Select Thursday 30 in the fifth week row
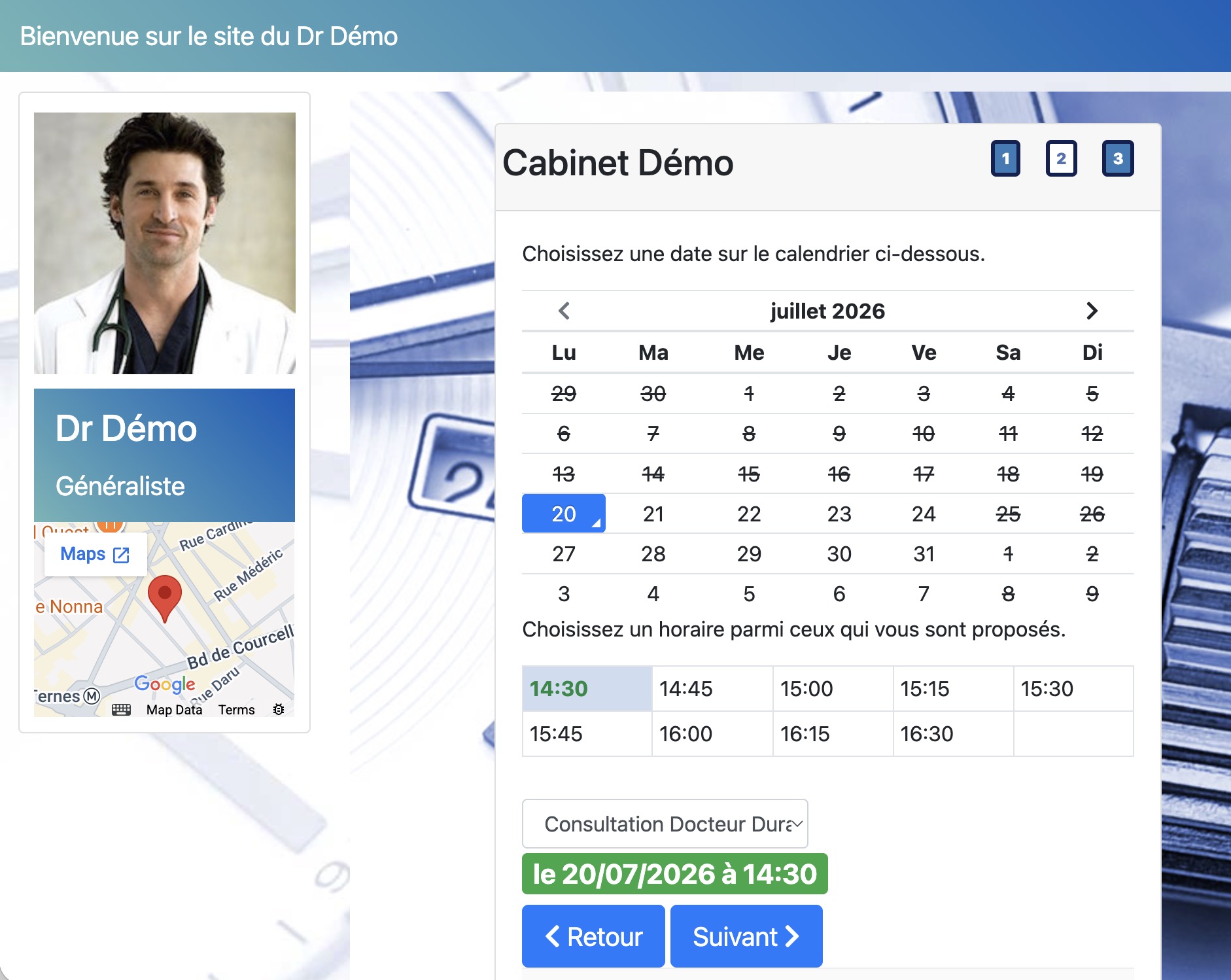The width and height of the screenshot is (1231, 980). (x=839, y=553)
